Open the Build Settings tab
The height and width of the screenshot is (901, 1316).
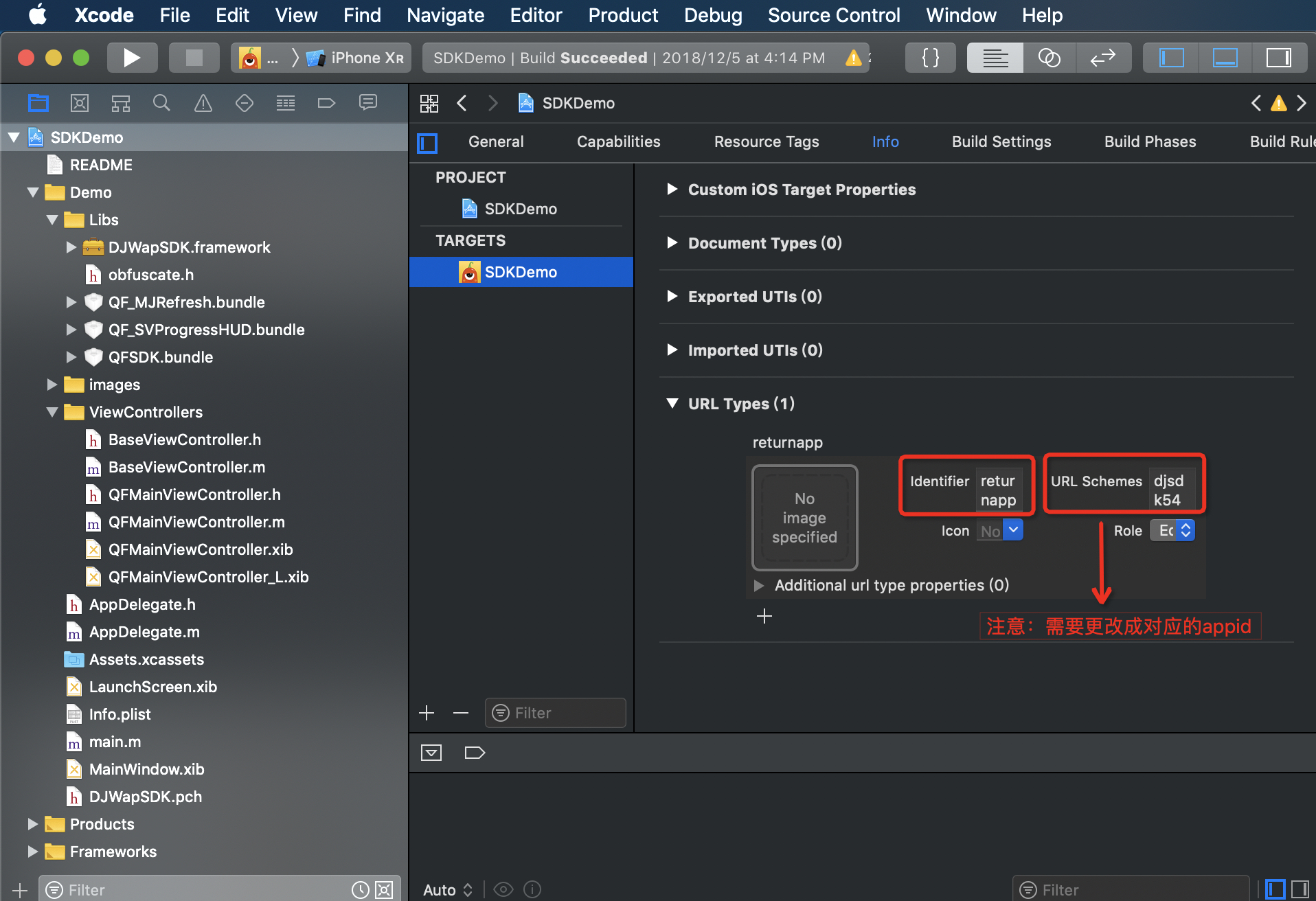[x=1001, y=142]
